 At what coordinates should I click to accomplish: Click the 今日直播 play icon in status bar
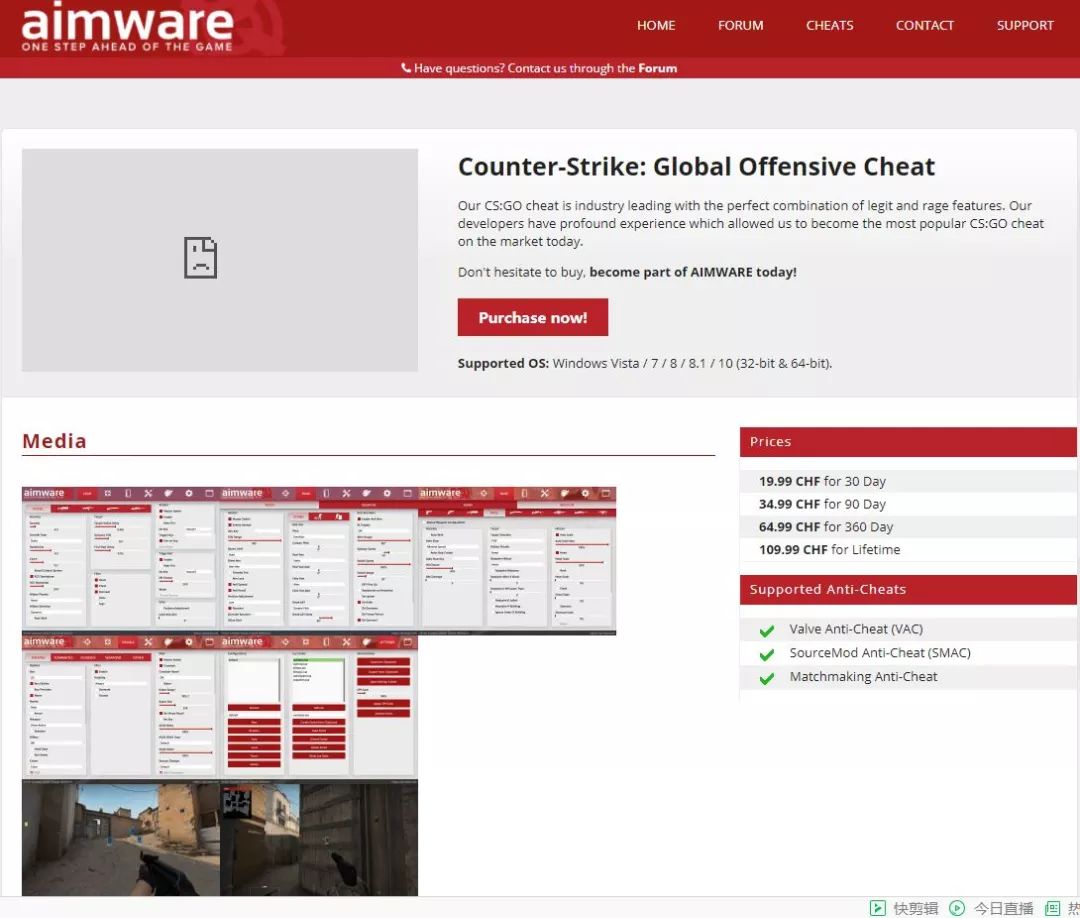point(957,908)
